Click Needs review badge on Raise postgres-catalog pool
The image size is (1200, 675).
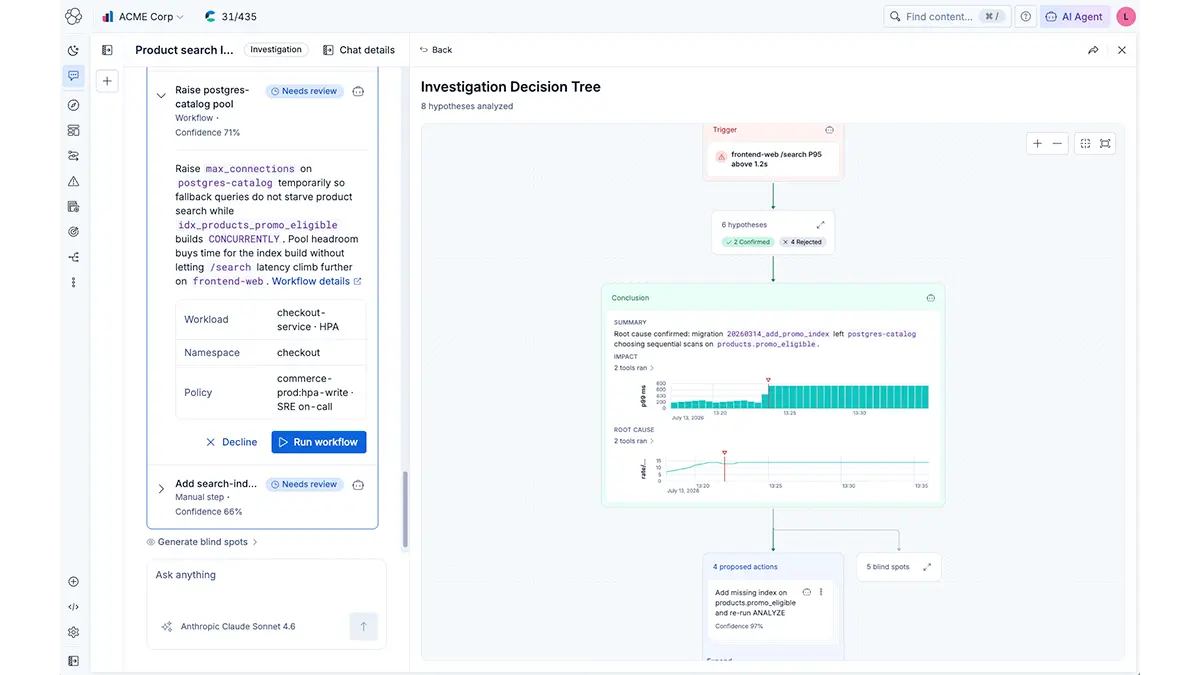tap(304, 91)
